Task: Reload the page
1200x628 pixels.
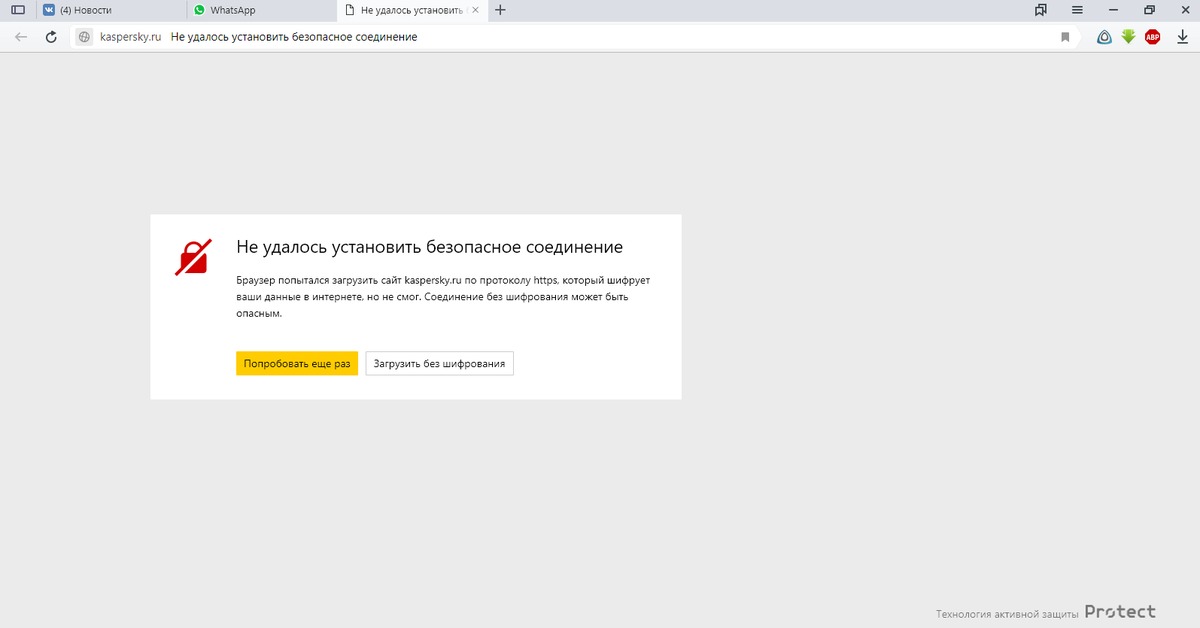Action: point(51,37)
